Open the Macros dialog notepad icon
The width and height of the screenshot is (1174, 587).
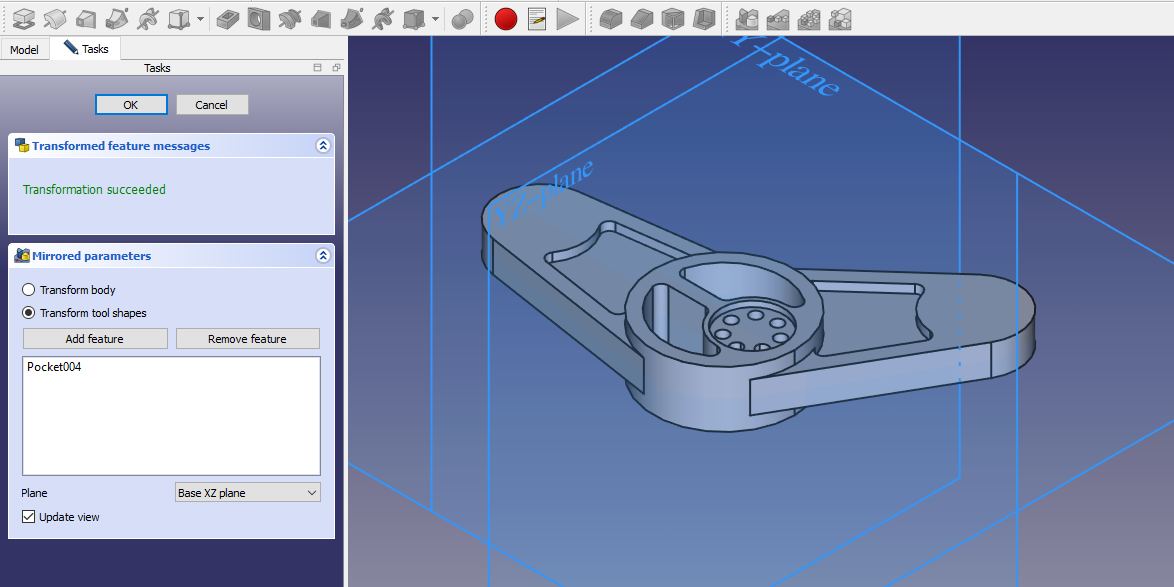point(537,18)
